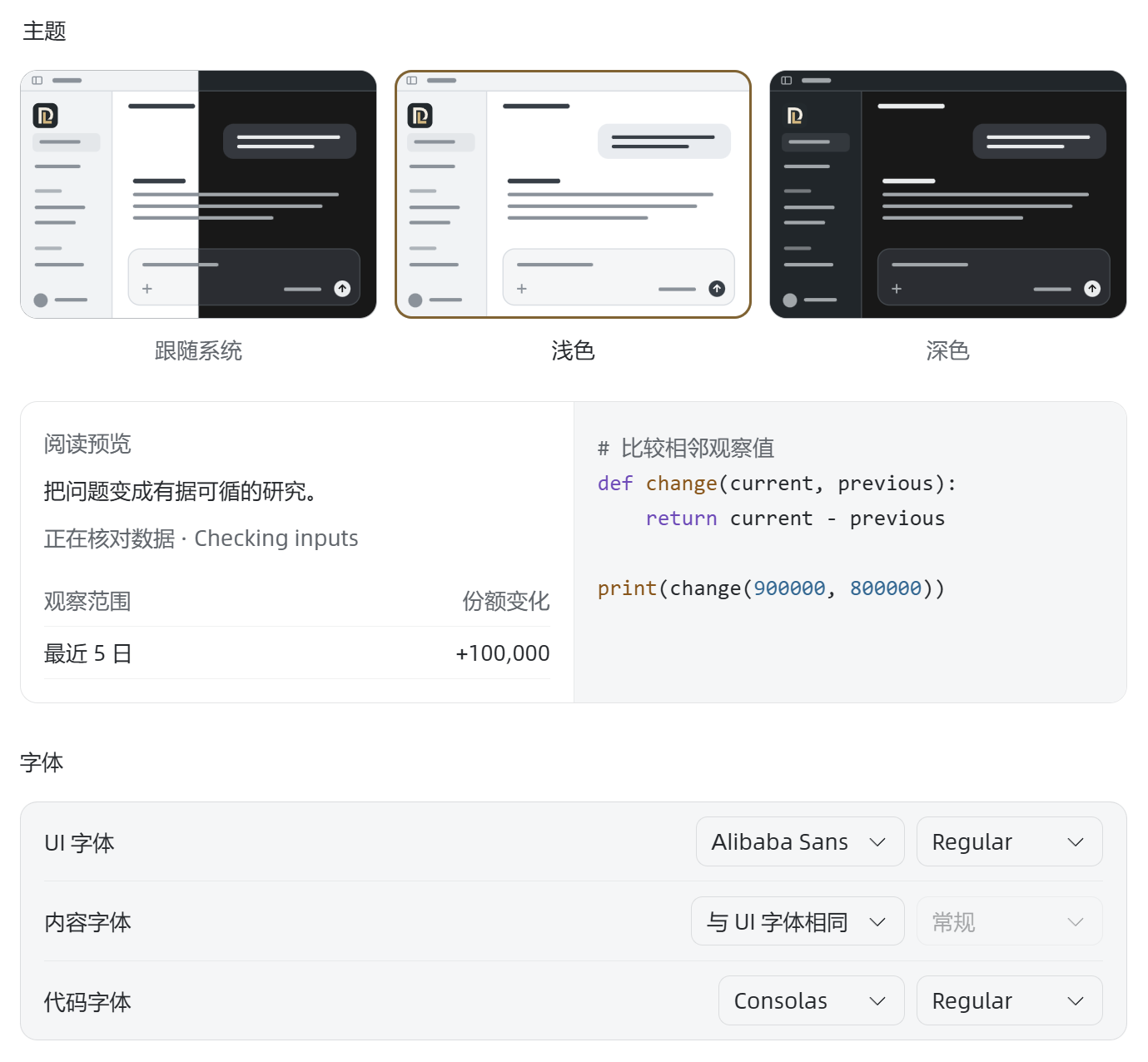The image size is (1148, 1062).
Task: Click the plus icon in 浅色 preview
Action: coord(522,289)
